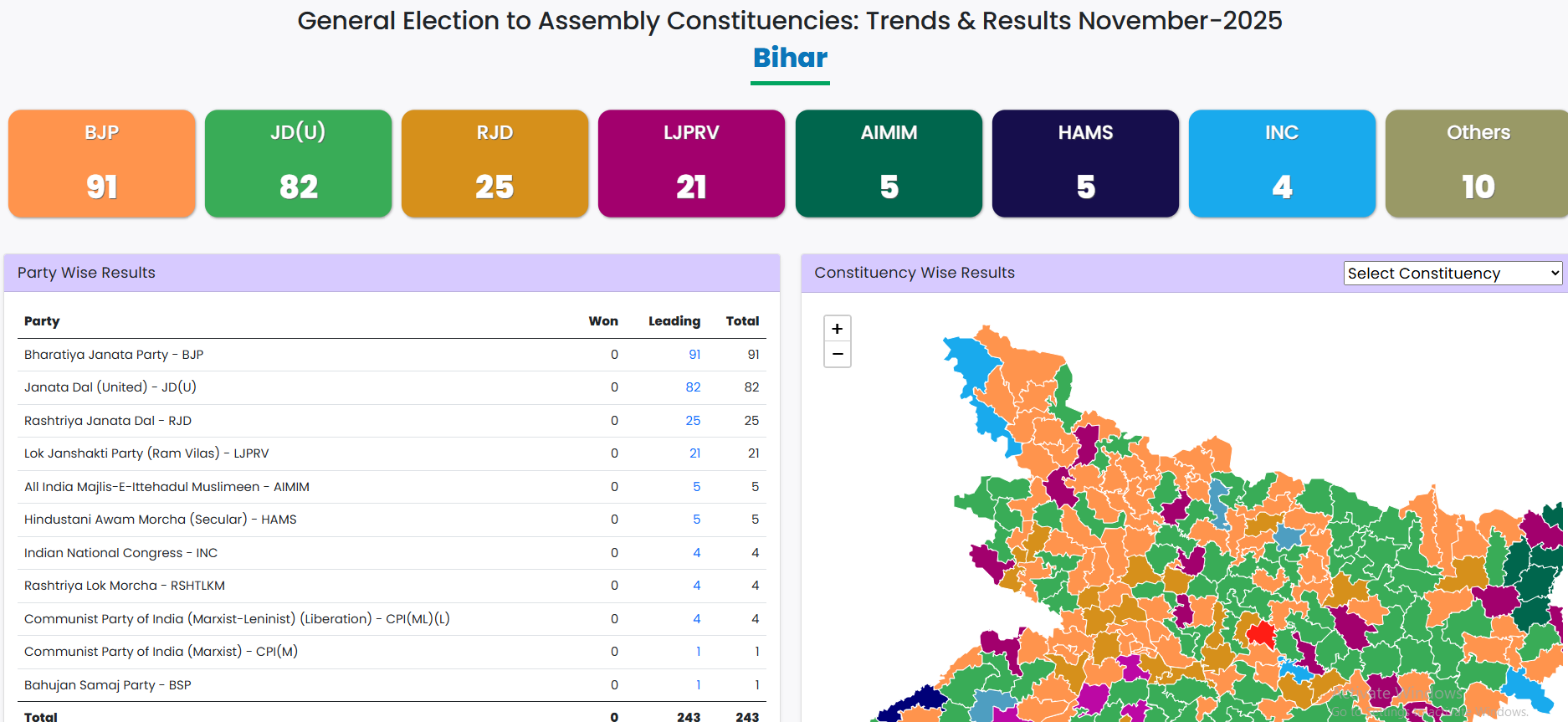Click the HAMS 5 seats card

pos(1085,164)
